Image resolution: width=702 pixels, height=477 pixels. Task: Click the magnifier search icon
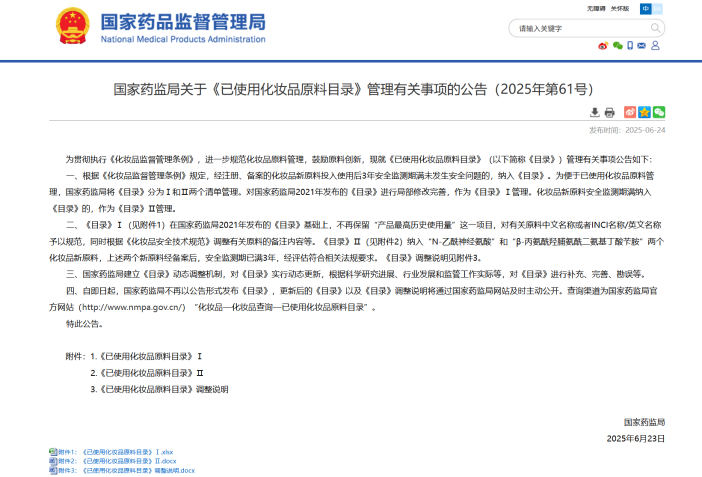click(655, 29)
